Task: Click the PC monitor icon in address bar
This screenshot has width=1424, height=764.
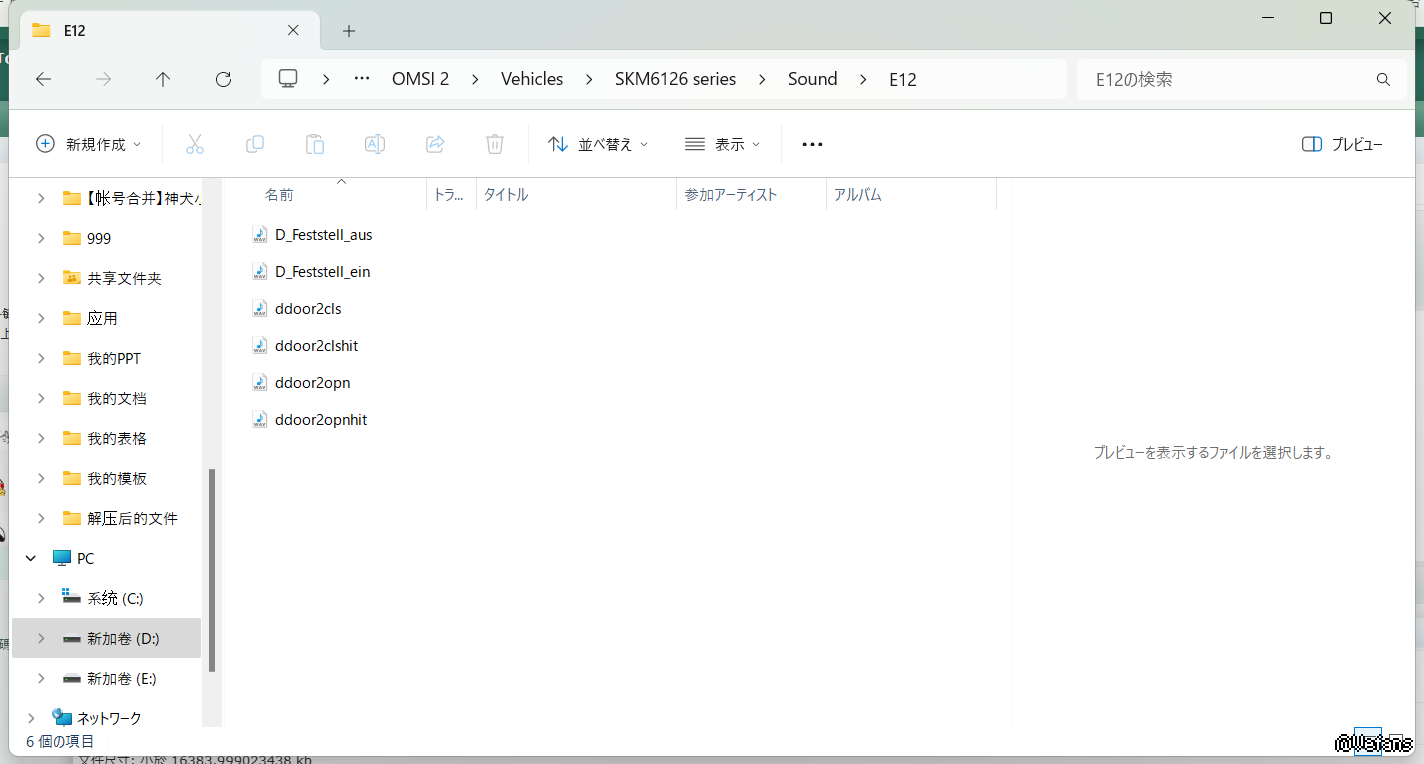Action: [x=289, y=79]
